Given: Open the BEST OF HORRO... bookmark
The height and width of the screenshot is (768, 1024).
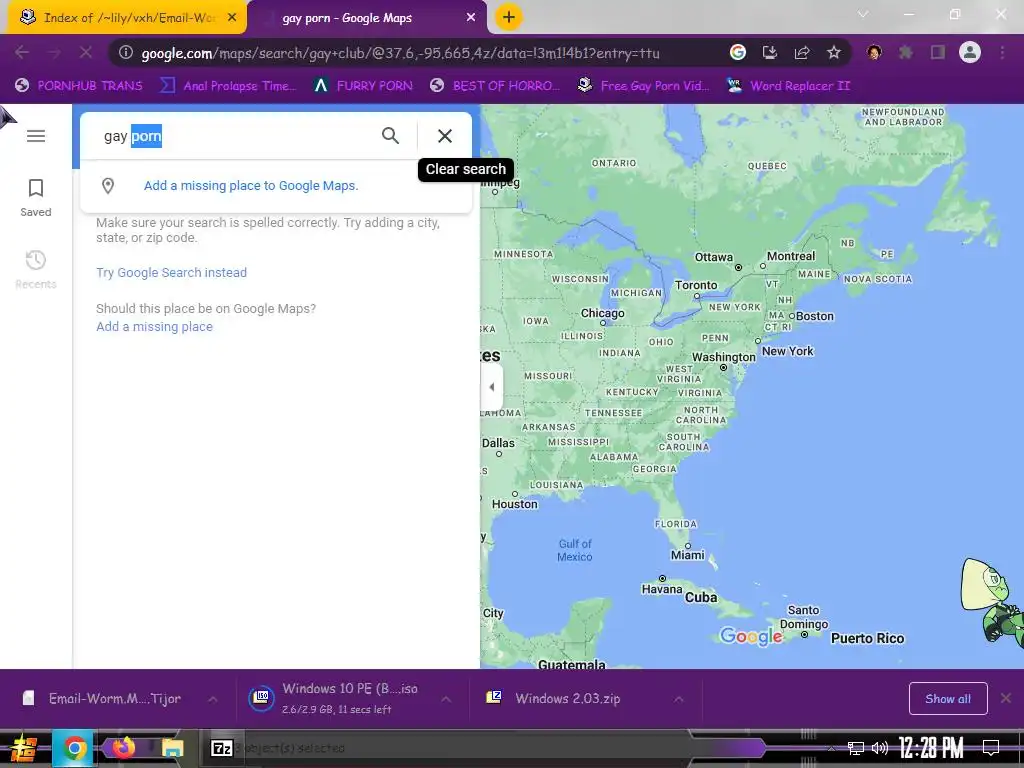Looking at the screenshot, I should [x=495, y=86].
